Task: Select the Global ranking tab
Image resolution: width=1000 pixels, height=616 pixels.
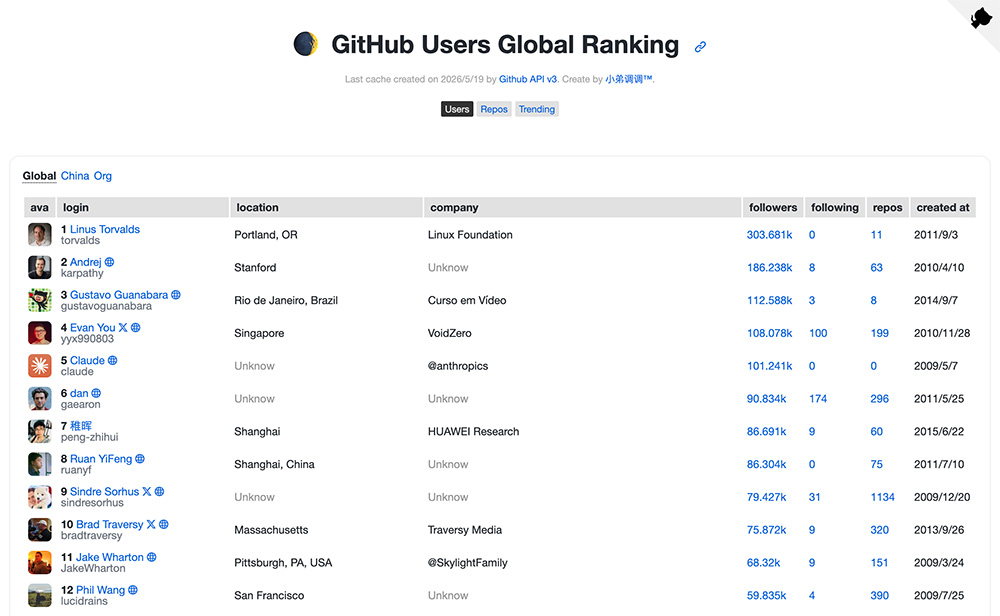Action: (x=40, y=176)
